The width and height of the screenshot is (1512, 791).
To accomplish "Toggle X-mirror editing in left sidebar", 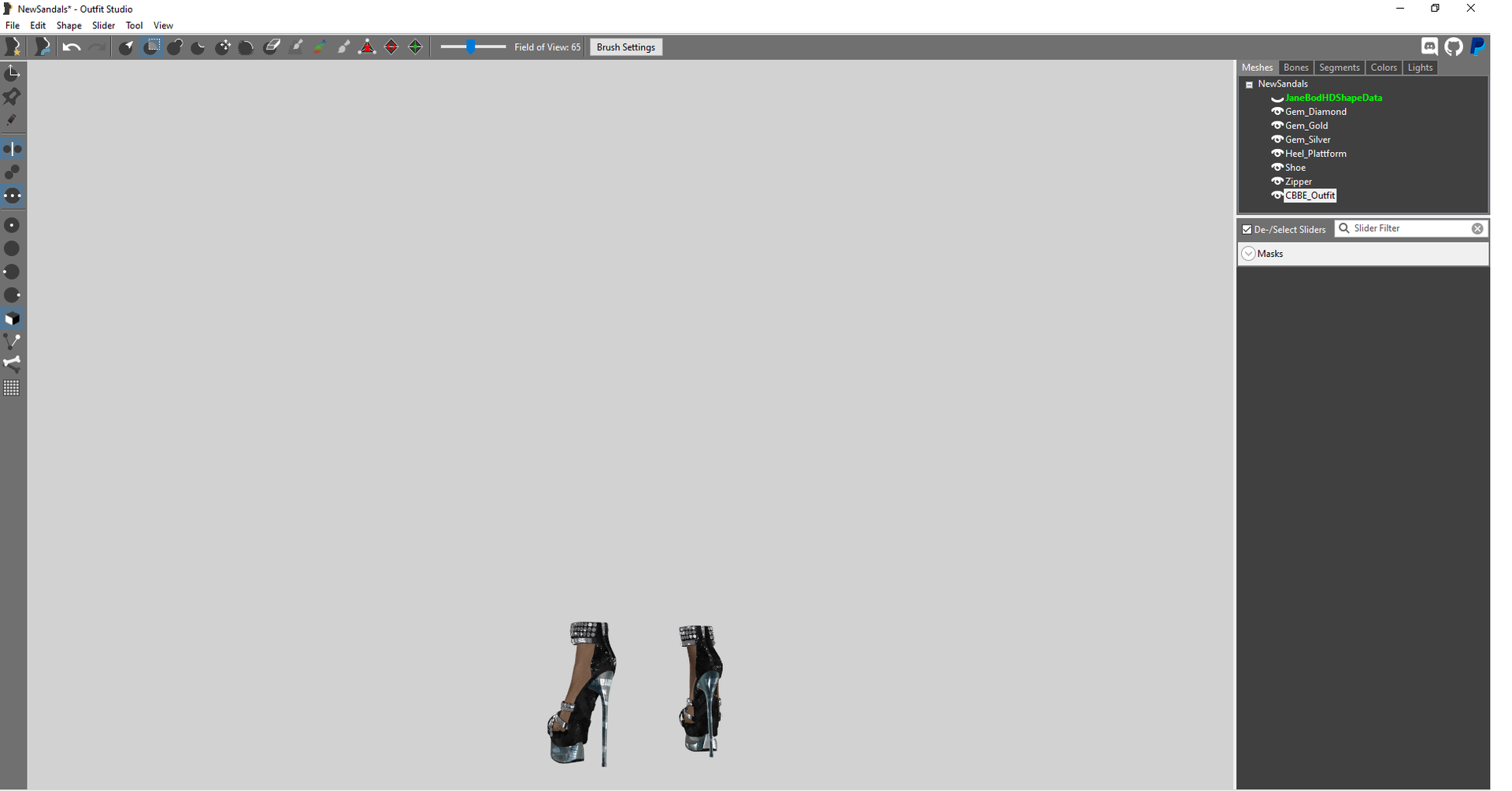I will [x=13, y=149].
